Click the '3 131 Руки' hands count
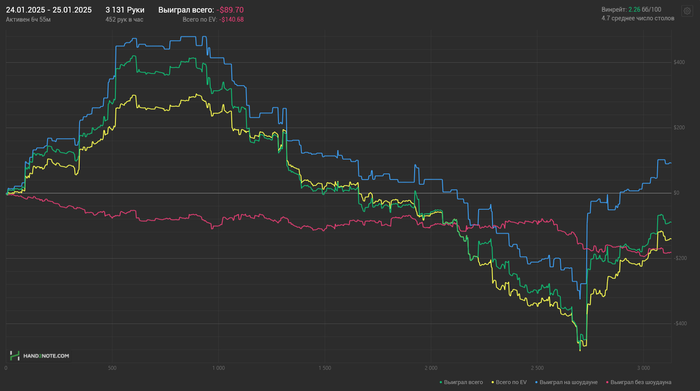The image size is (700, 391). [x=125, y=10]
